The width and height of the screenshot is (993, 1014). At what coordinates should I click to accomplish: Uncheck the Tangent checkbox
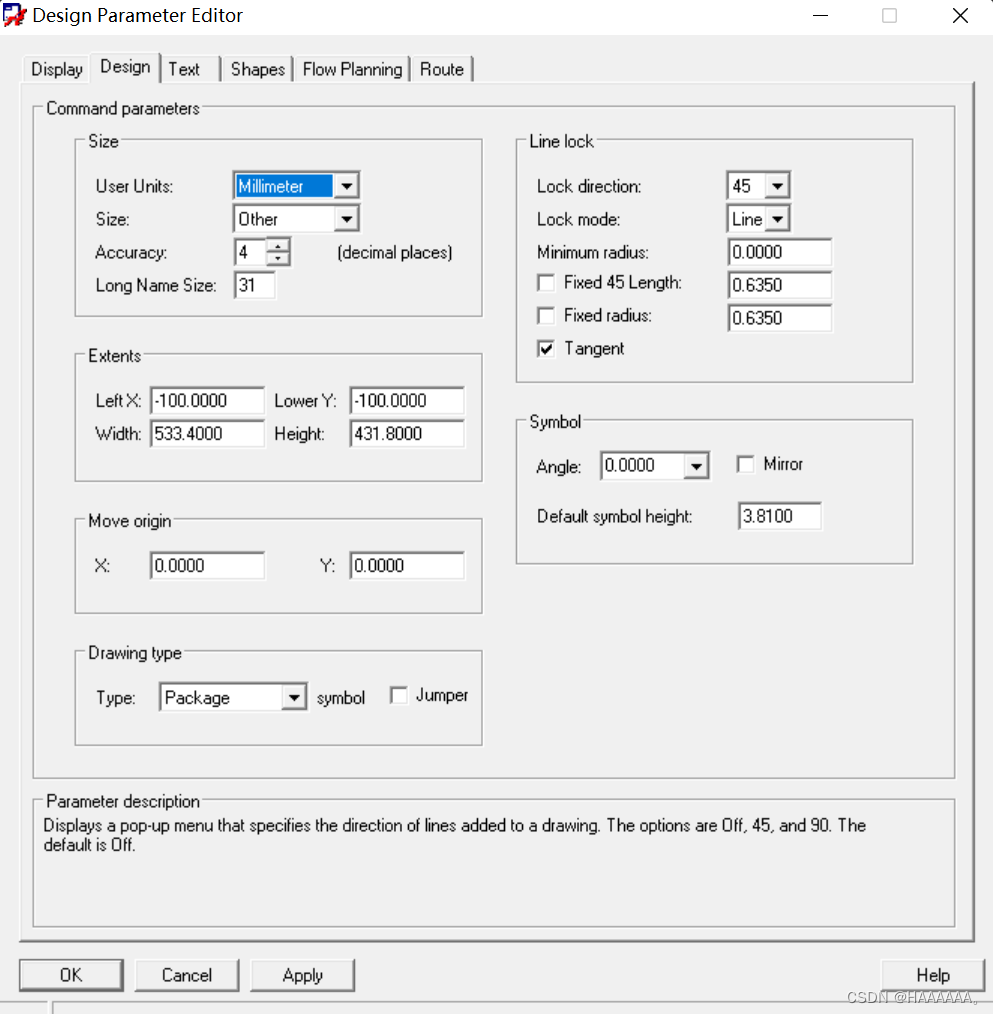[546, 349]
